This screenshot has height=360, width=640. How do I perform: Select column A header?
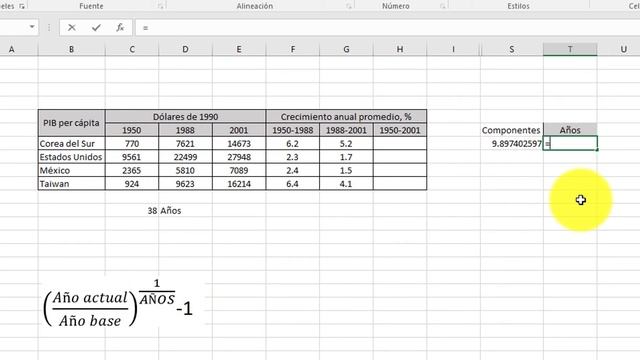19,49
